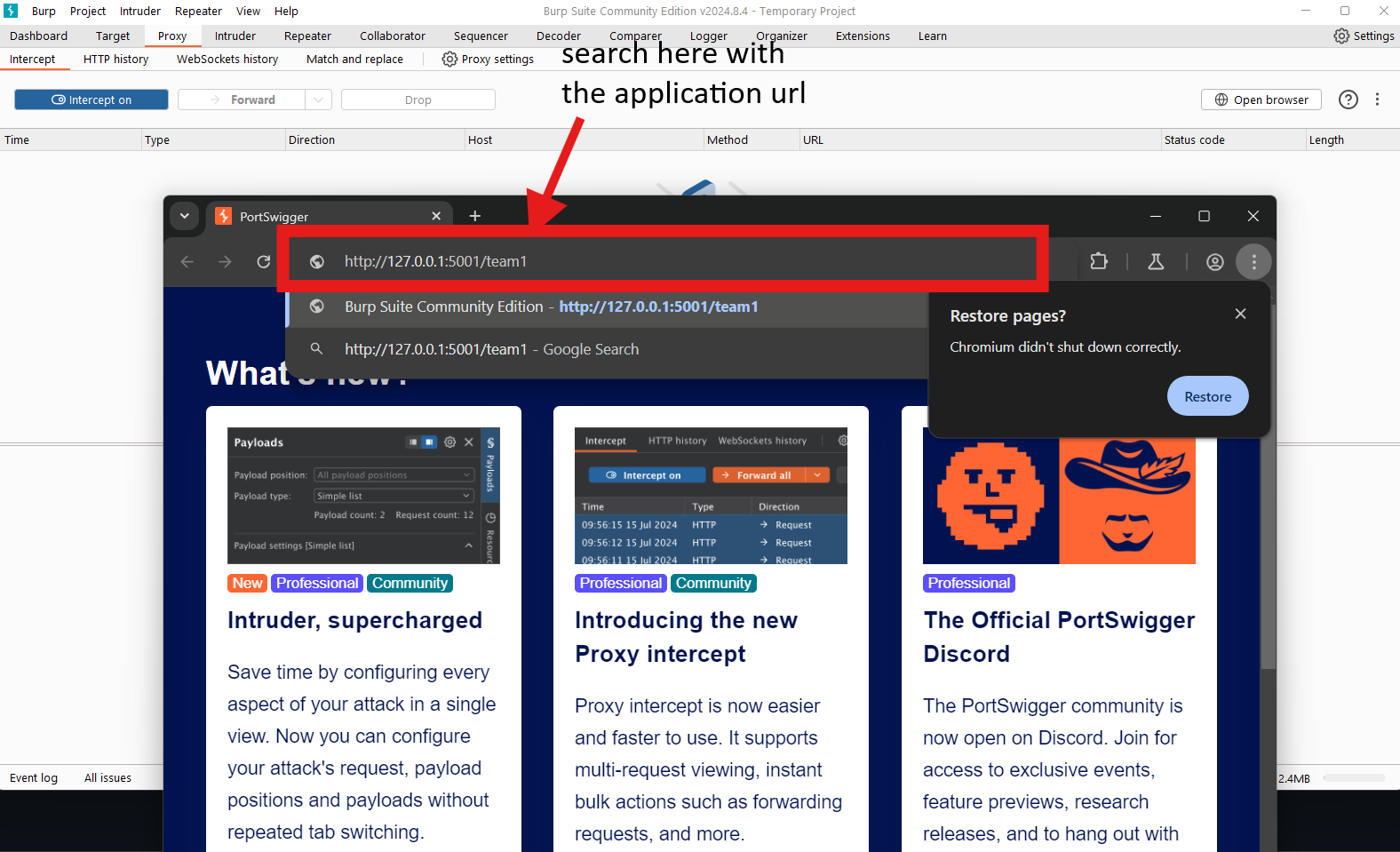
Task: Sort by the Direction column header
Action: click(x=374, y=139)
